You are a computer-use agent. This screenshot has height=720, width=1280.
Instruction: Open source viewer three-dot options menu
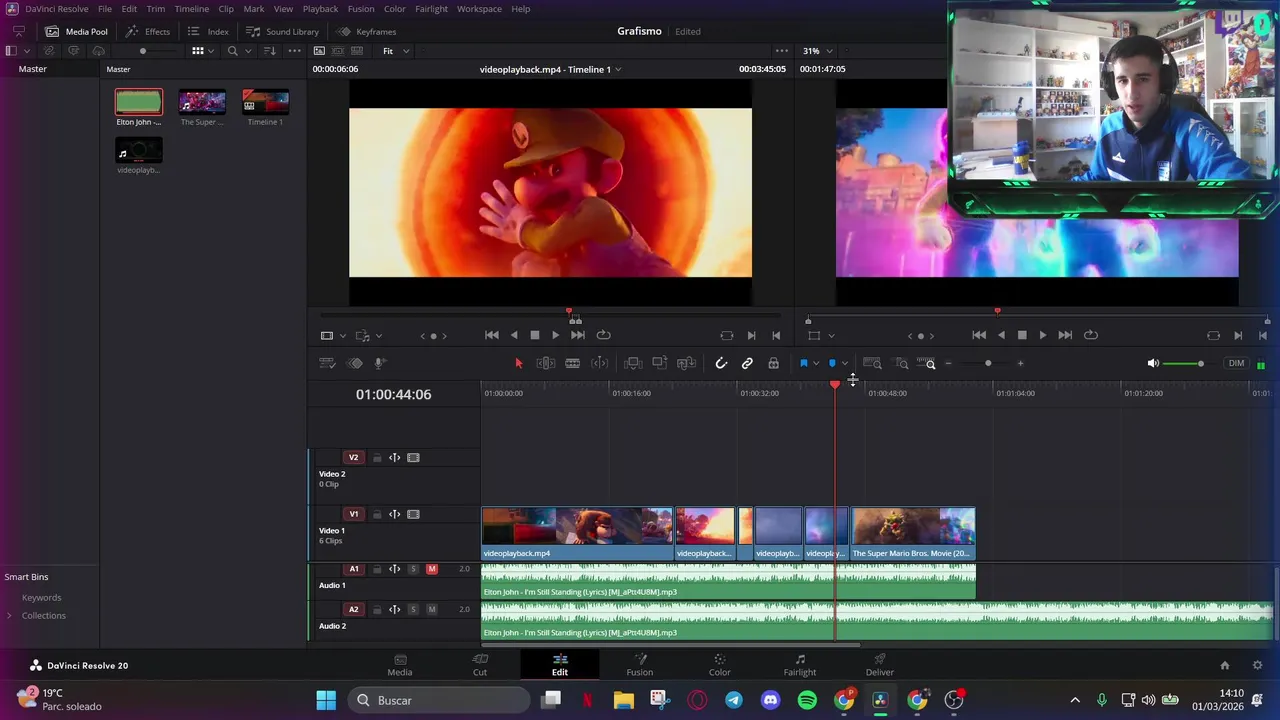click(x=782, y=51)
